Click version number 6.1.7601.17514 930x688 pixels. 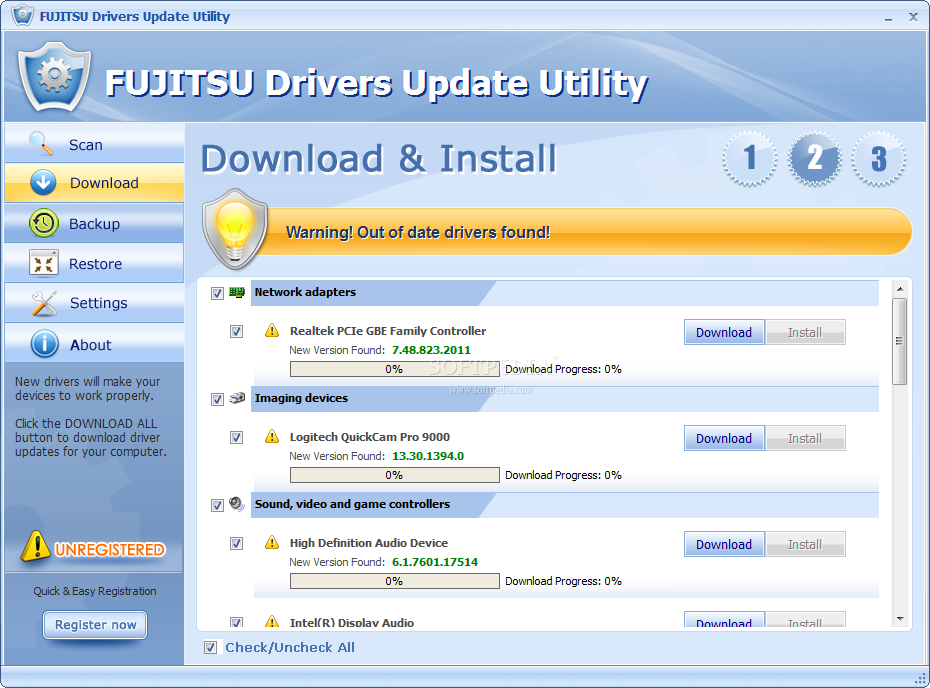pyautogui.click(x=435, y=562)
